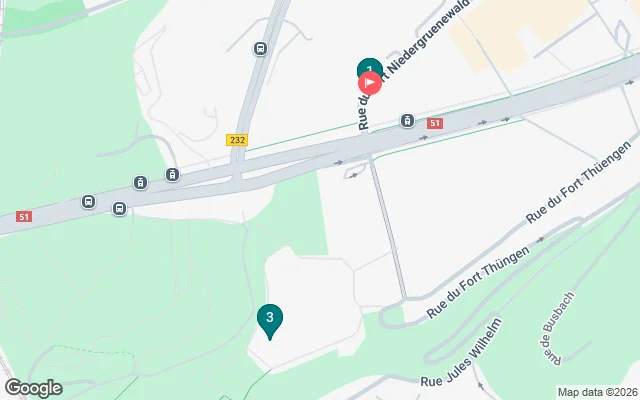Click the bus stop icon on the road's north side

click(88, 201)
